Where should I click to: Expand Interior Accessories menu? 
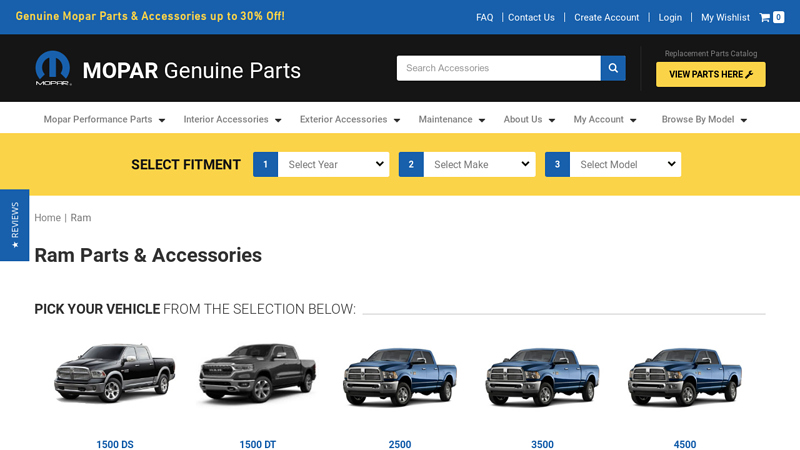[x=232, y=119]
